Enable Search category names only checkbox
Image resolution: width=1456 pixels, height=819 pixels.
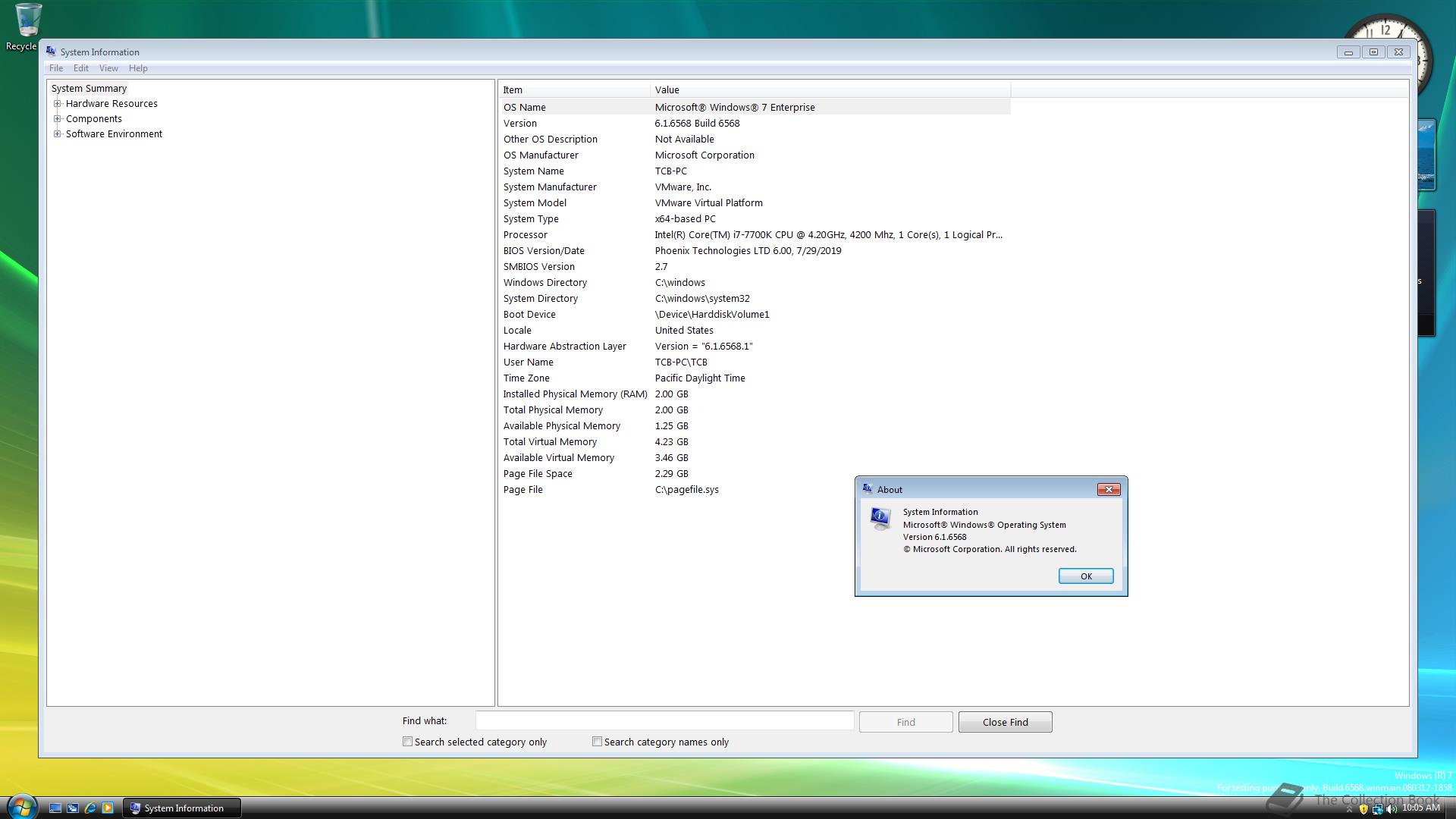tap(598, 742)
